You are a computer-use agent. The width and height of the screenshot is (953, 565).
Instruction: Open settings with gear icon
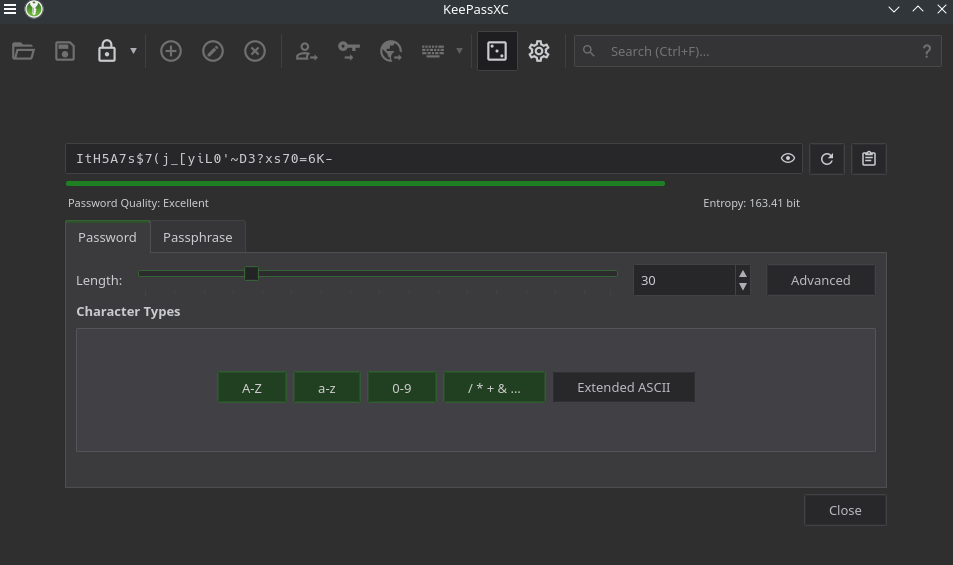tap(539, 51)
